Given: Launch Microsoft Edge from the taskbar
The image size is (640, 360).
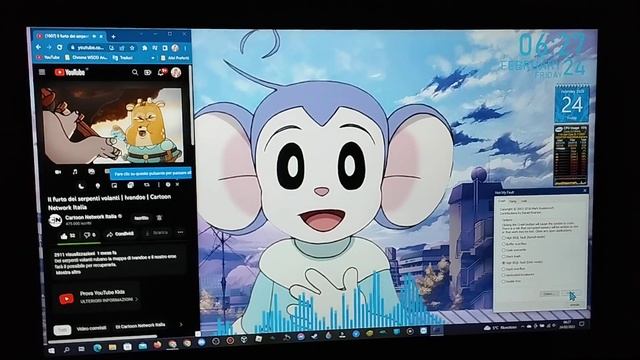Looking at the screenshot, I should click(97, 348).
